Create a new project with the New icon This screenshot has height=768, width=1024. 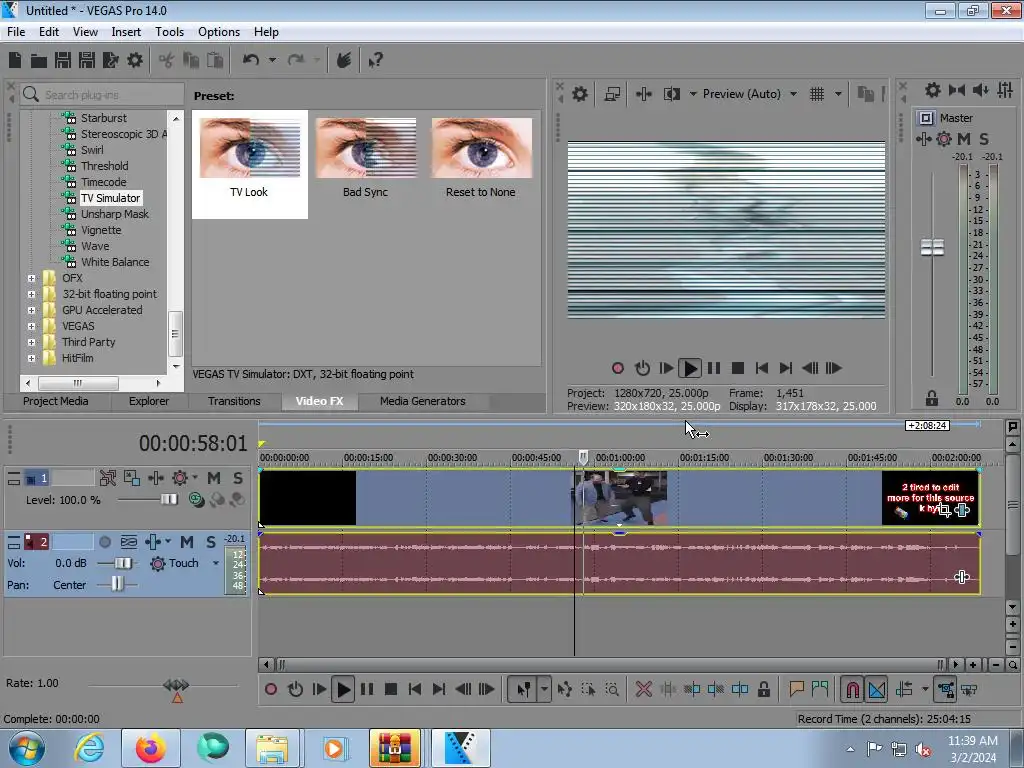click(15, 60)
